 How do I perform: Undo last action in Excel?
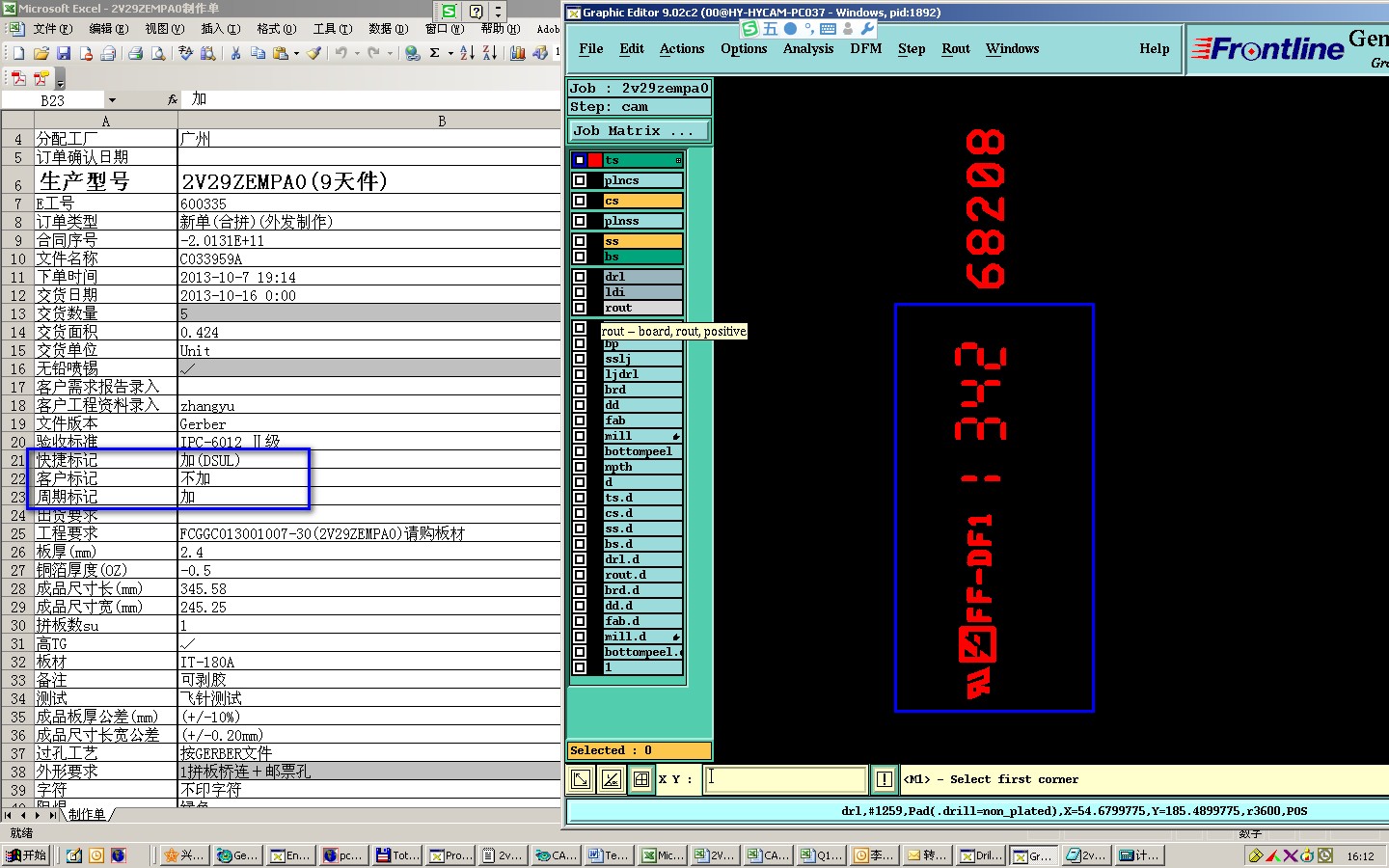pyautogui.click(x=340, y=53)
